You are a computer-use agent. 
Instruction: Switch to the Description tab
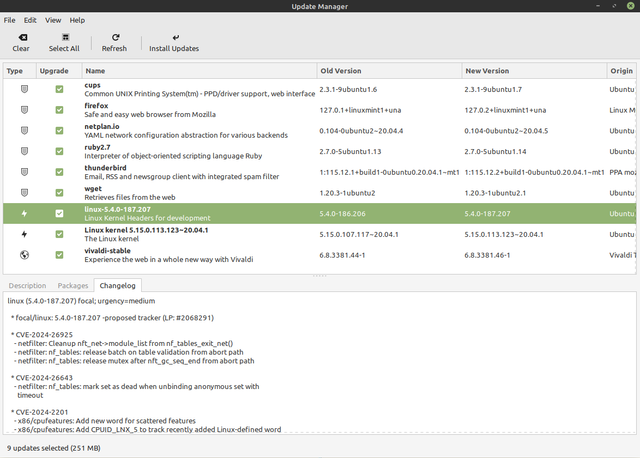[27, 285]
